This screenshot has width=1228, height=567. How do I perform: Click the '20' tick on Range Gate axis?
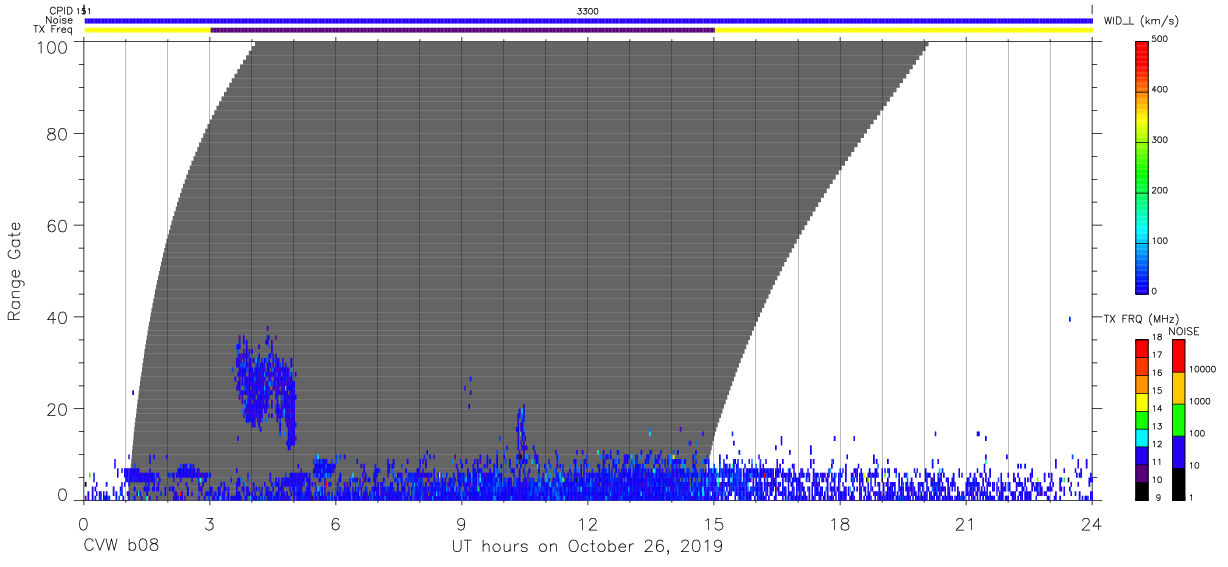click(56, 409)
